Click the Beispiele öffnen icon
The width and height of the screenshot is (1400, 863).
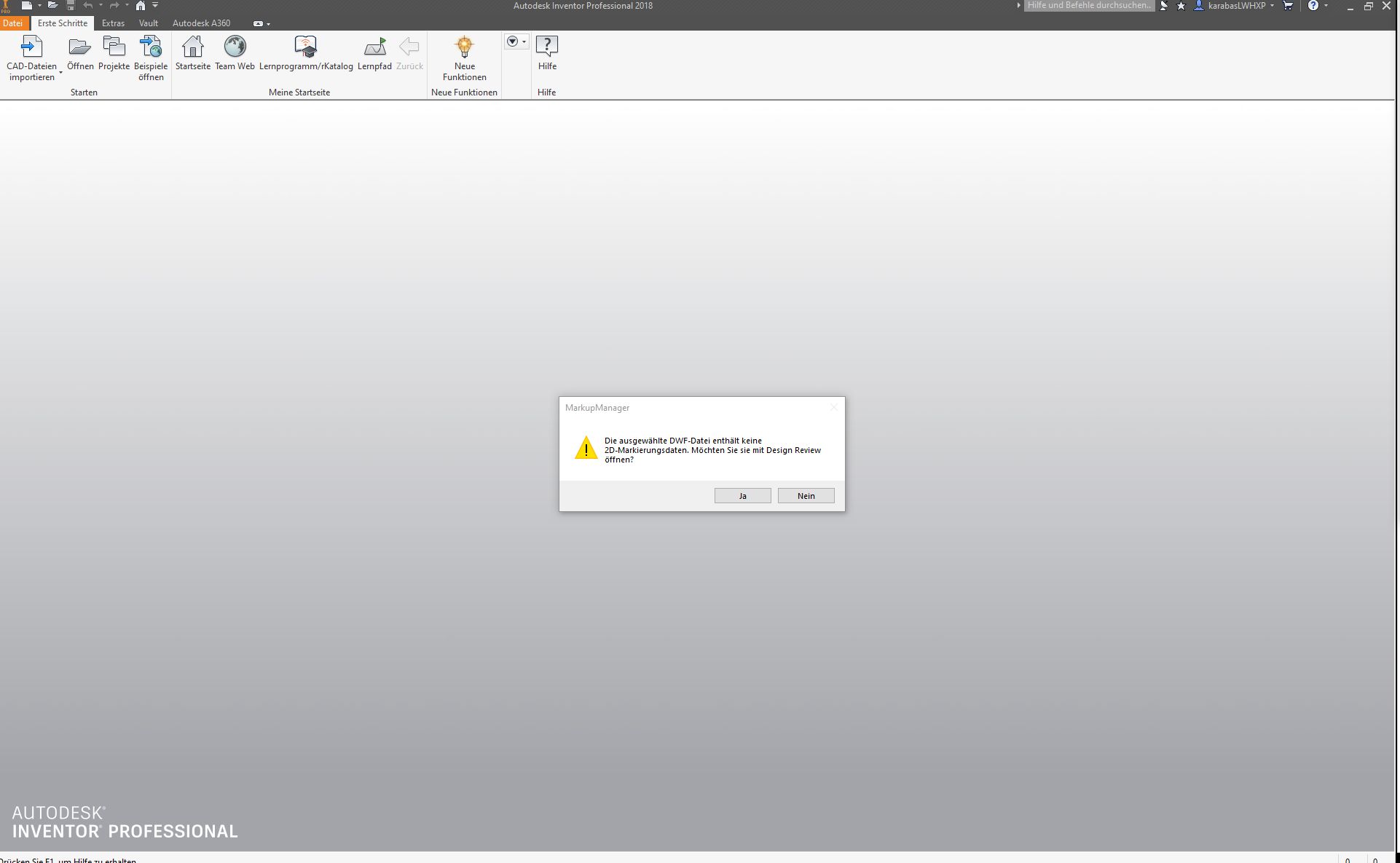click(x=151, y=47)
